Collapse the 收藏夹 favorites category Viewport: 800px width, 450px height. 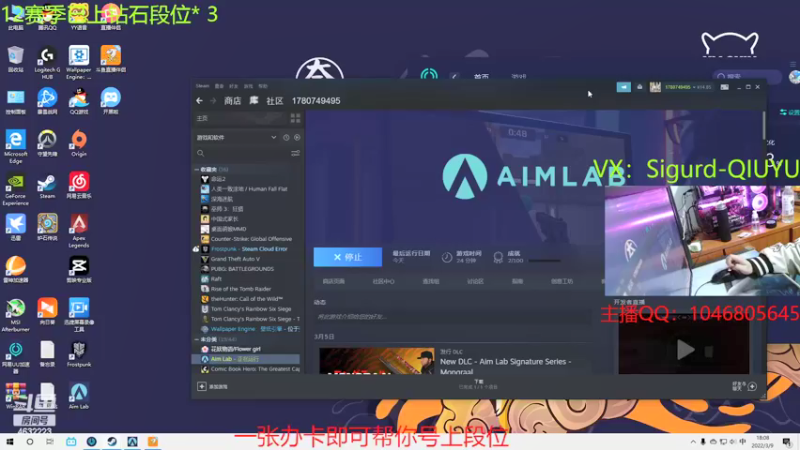196,169
